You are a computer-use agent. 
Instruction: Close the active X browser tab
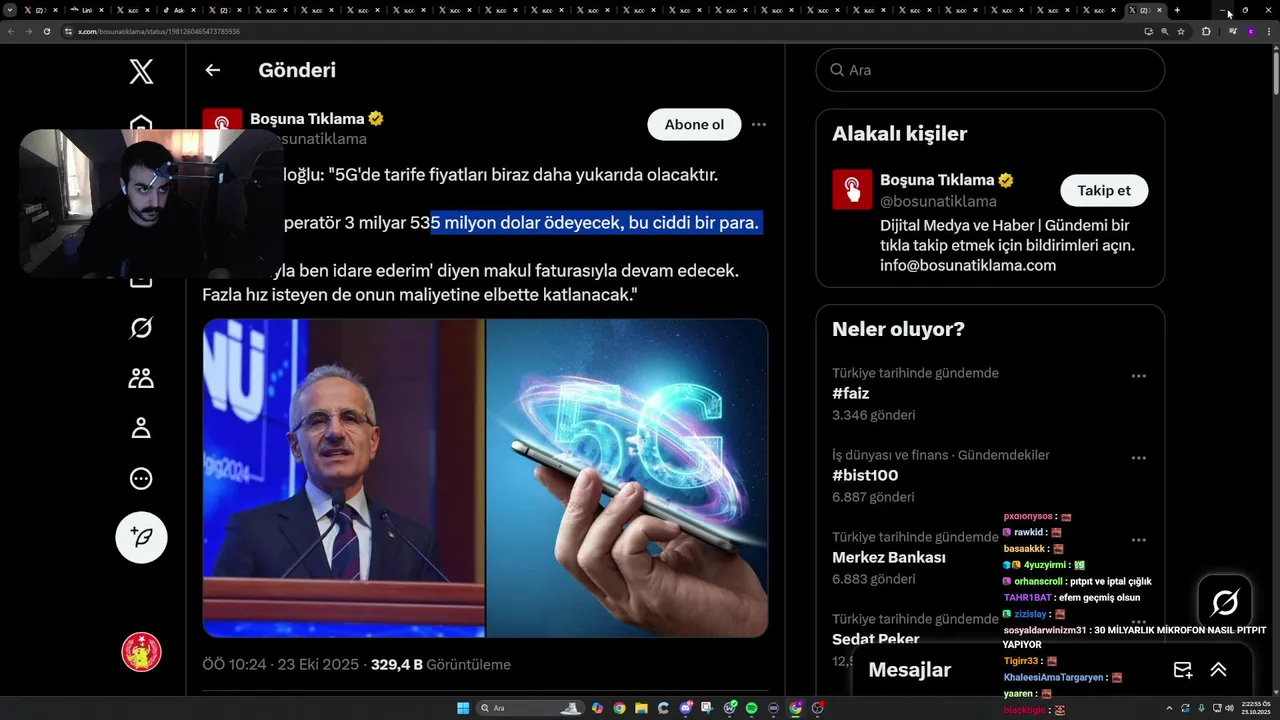coord(1159,10)
